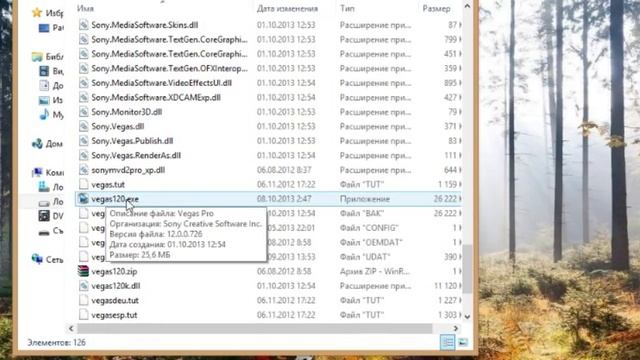Click the vegas120.zip WinRAR archive icon
Image resolution: width=640 pixels, height=360 pixels.
84,271
